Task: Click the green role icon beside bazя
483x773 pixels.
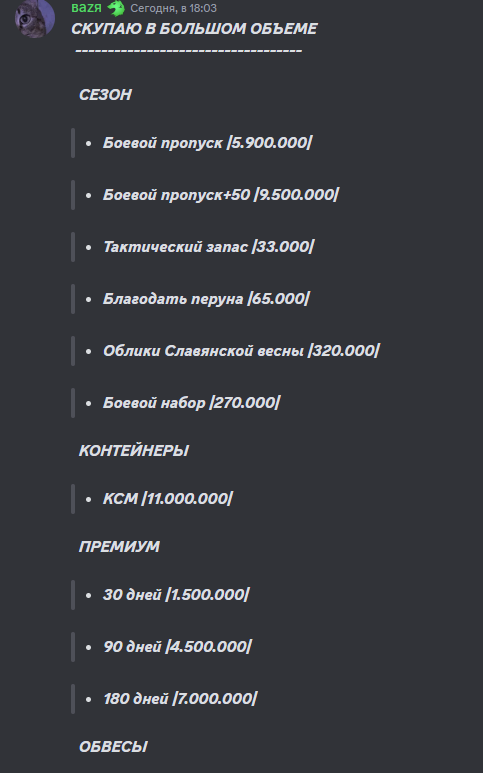Action: (116, 8)
